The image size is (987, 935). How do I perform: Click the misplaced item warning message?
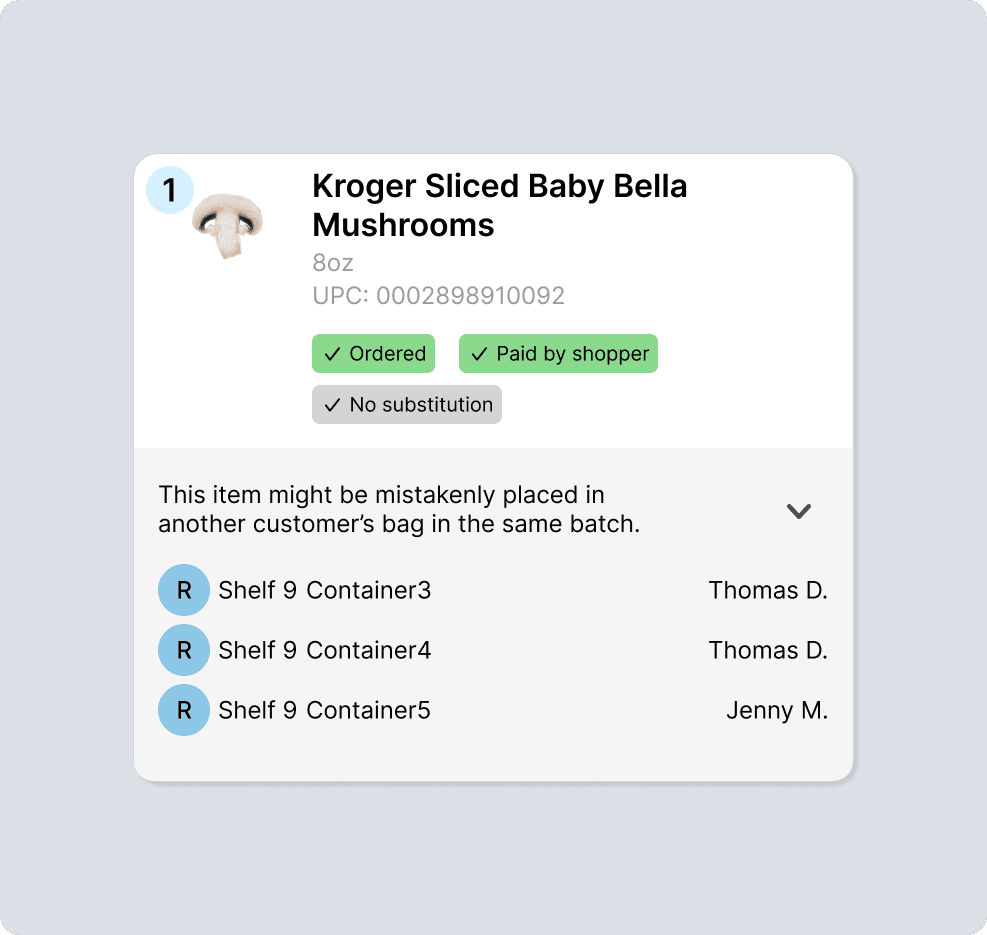point(399,509)
